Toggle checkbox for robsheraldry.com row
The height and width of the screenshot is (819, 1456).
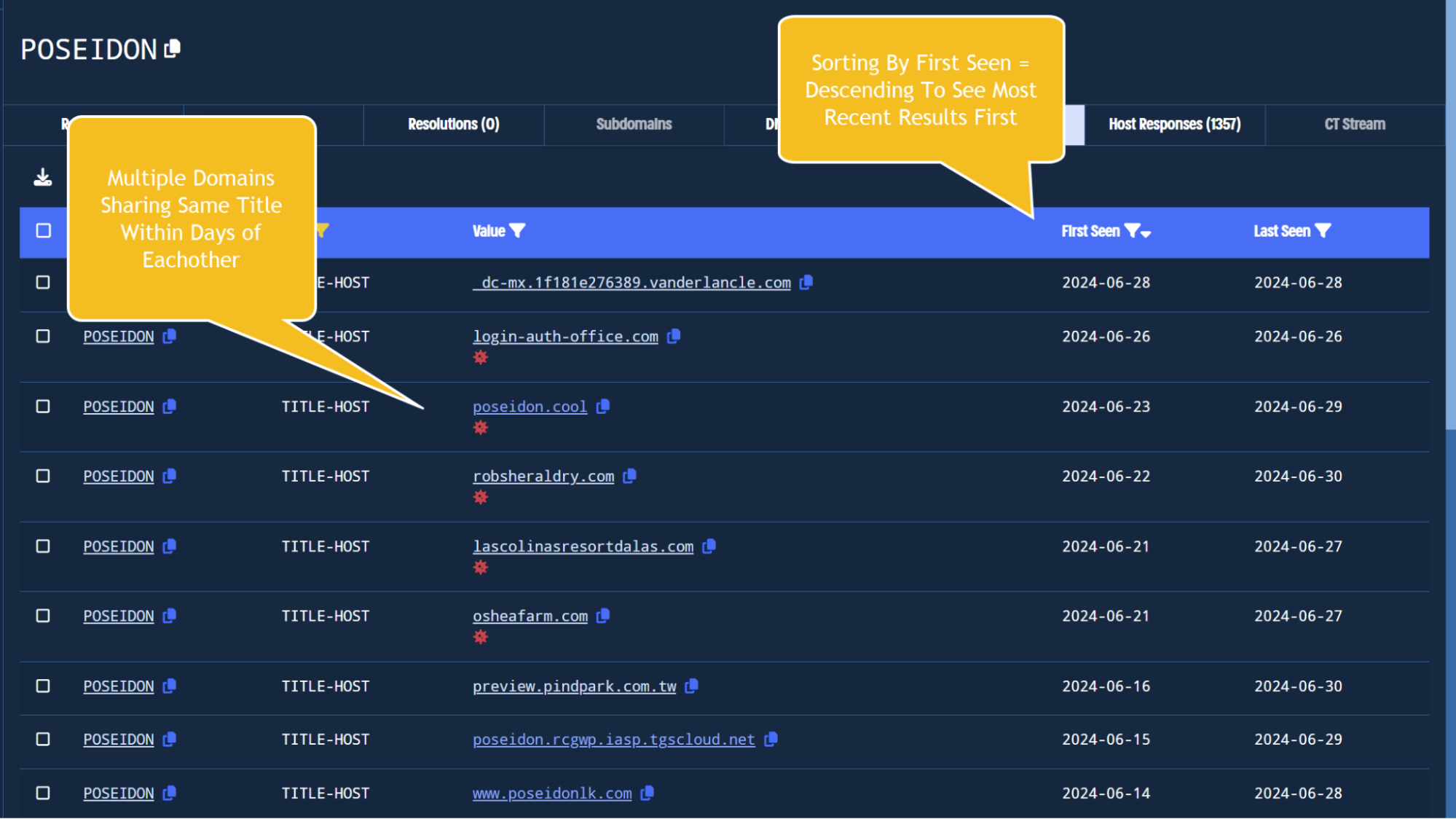pyautogui.click(x=44, y=476)
